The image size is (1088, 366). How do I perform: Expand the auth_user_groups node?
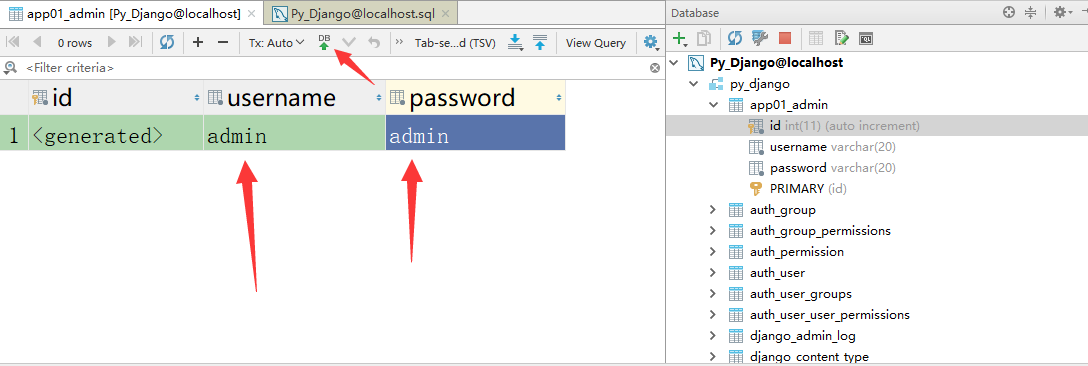point(713,294)
